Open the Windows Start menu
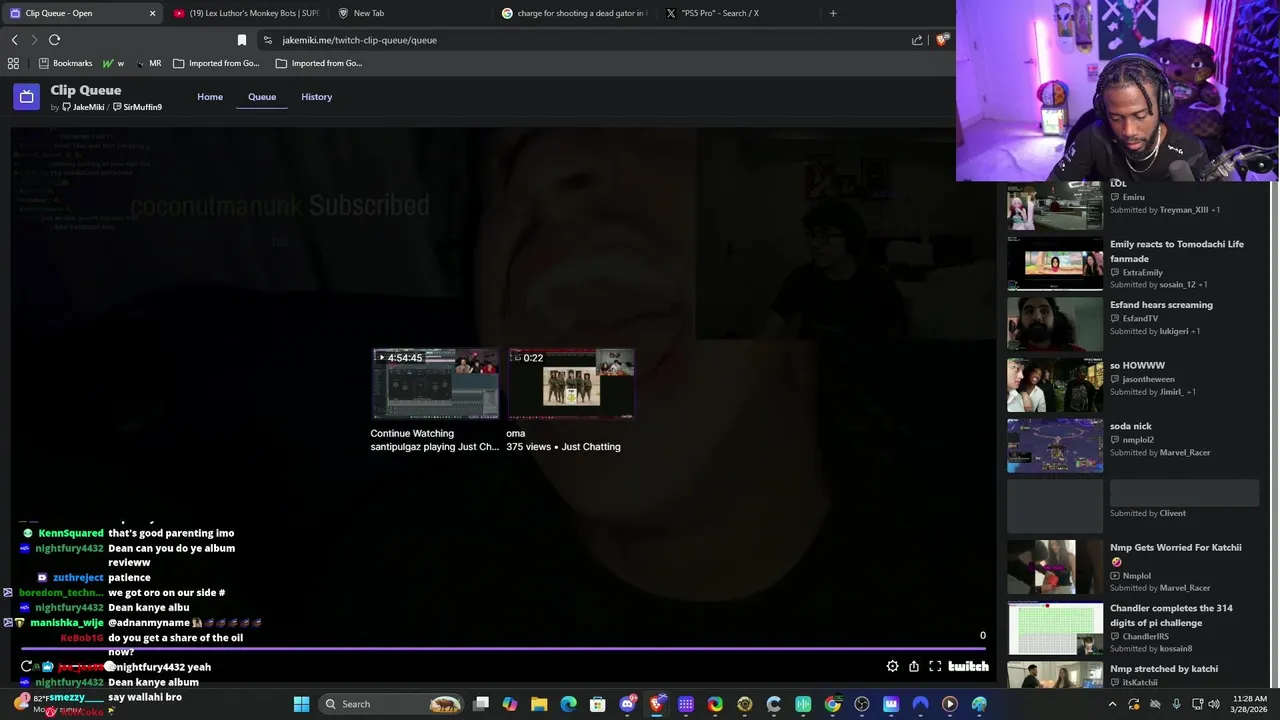Viewport: 1280px width, 720px height. [x=301, y=704]
